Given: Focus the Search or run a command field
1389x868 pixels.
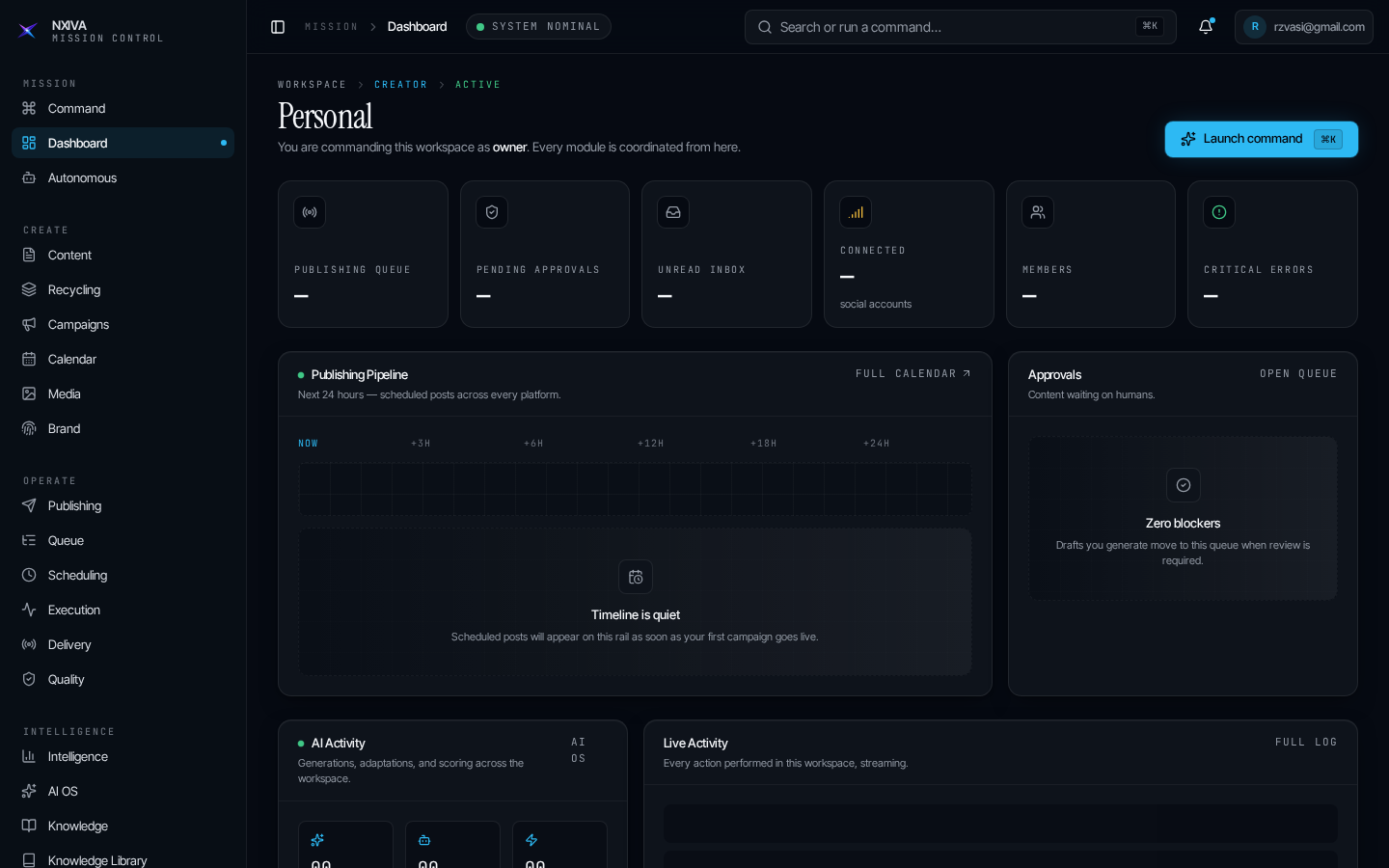Looking at the screenshot, I should (960, 27).
